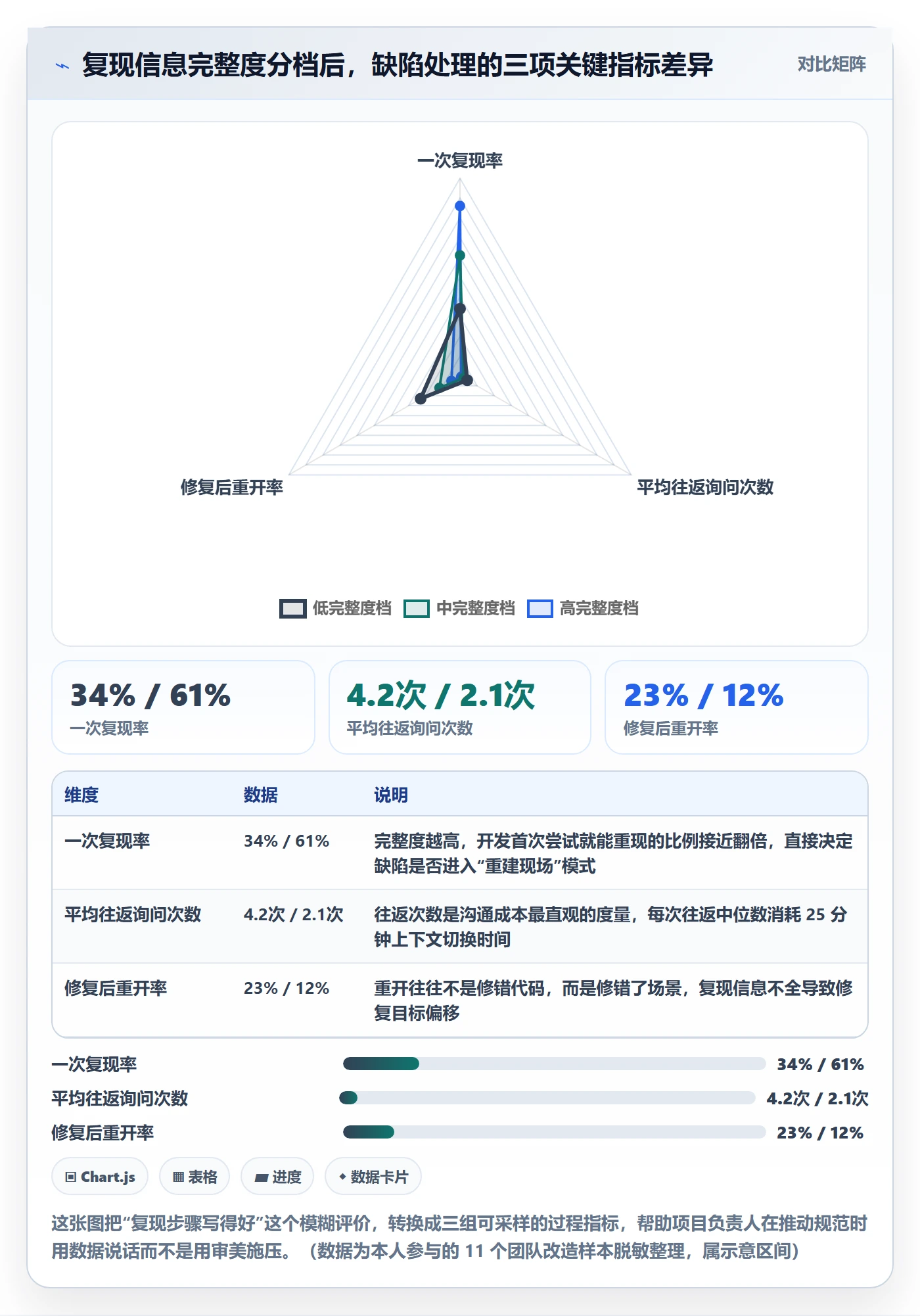Click the radar axis label 修复后重开率
This screenshot has height=1316, width=920.
(x=232, y=487)
